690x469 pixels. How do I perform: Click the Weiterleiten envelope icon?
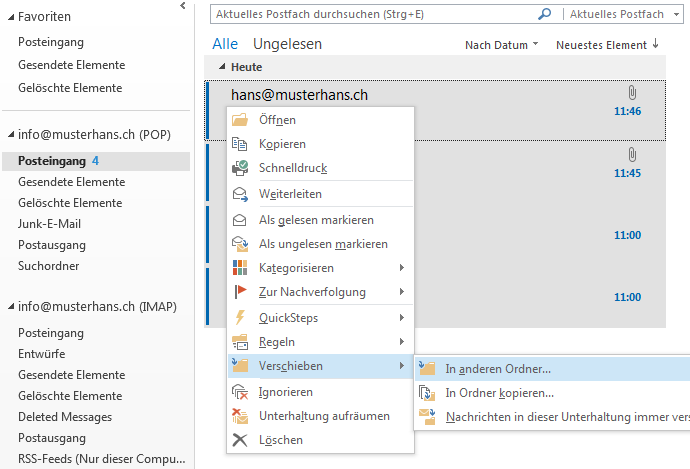pyautogui.click(x=240, y=194)
